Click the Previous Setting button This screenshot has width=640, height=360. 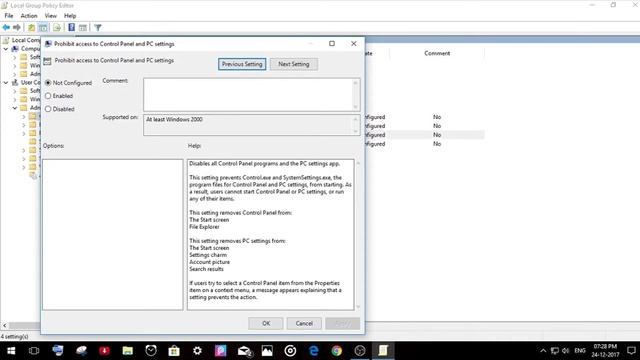(x=242, y=64)
